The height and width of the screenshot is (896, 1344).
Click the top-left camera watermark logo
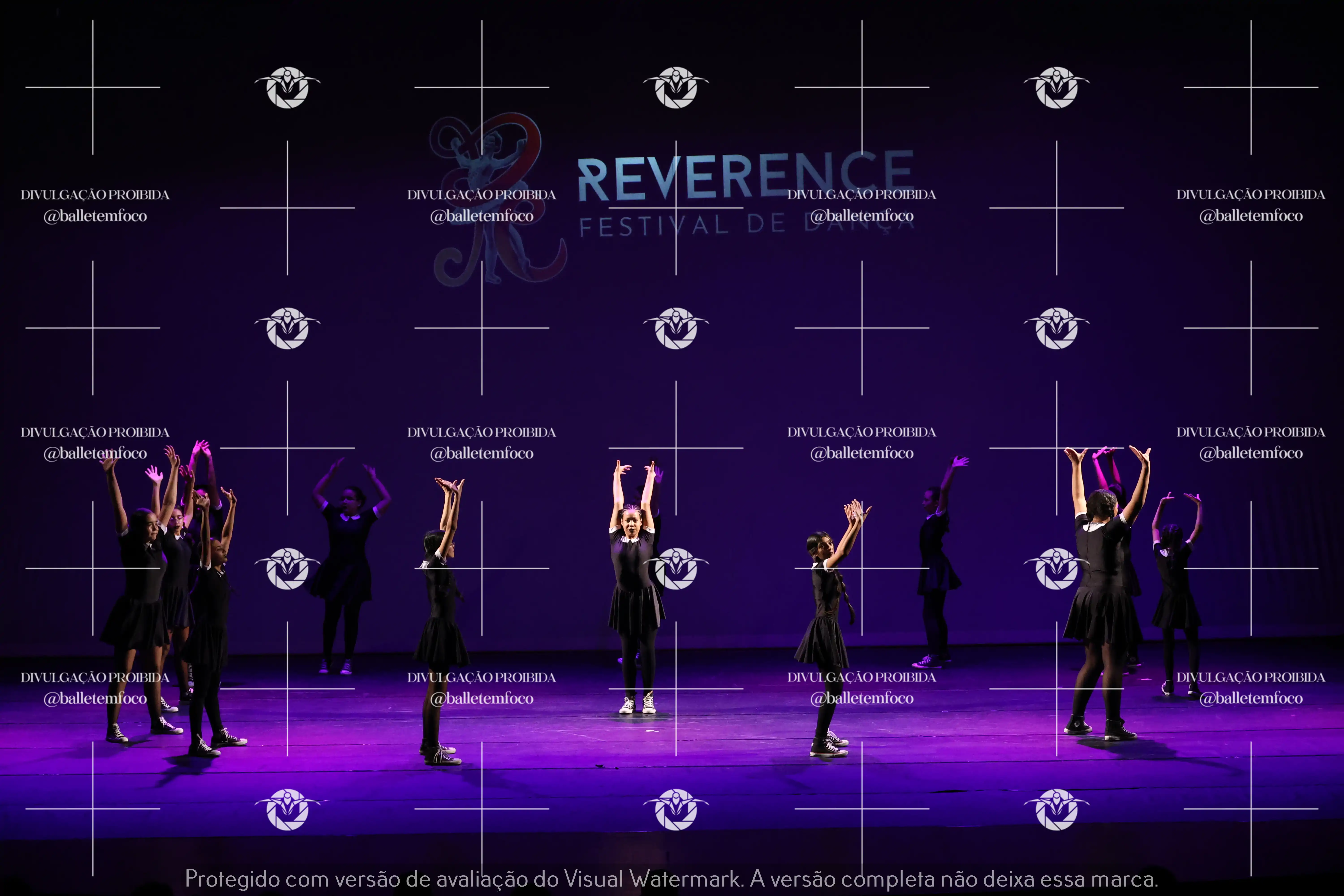(x=287, y=87)
